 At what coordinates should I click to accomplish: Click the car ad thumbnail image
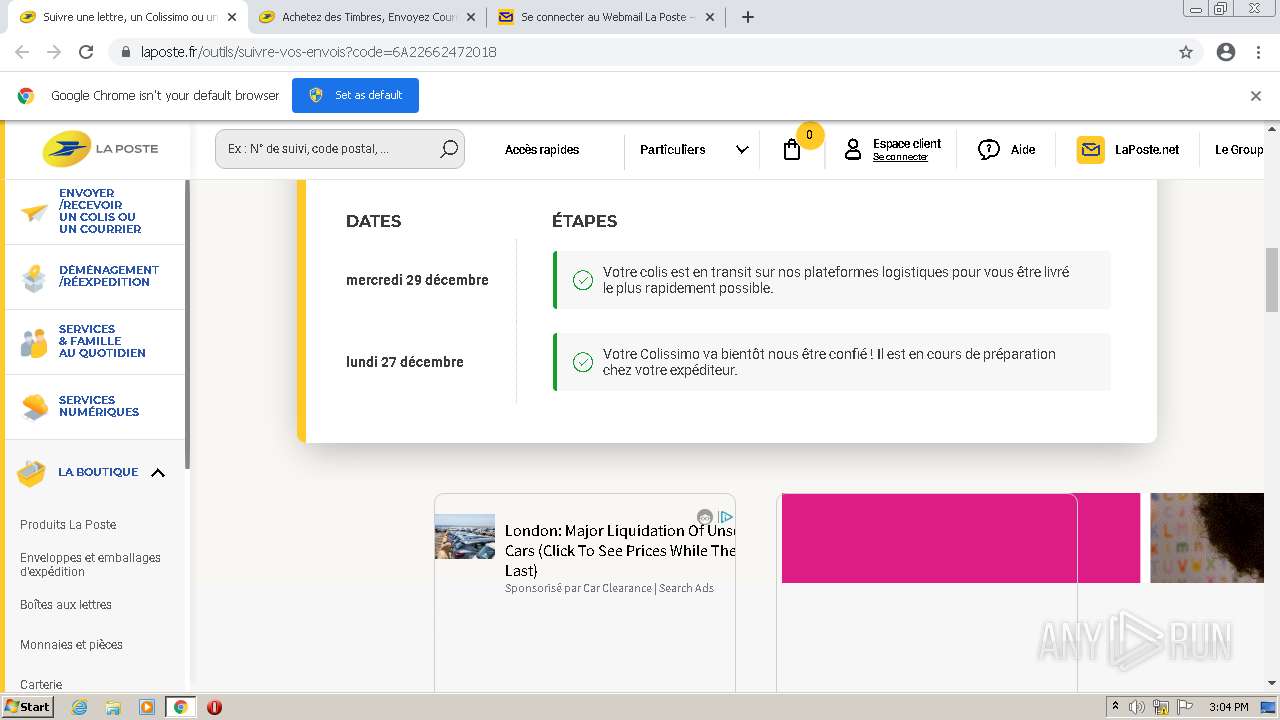(464, 536)
